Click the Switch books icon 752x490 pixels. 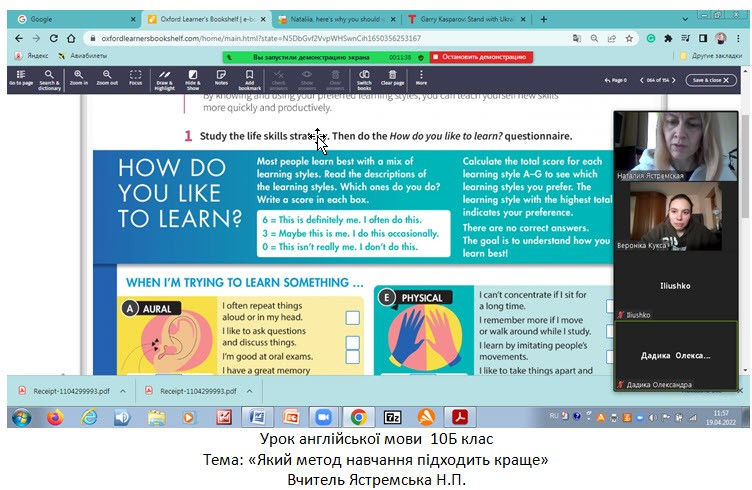click(364, 79)
